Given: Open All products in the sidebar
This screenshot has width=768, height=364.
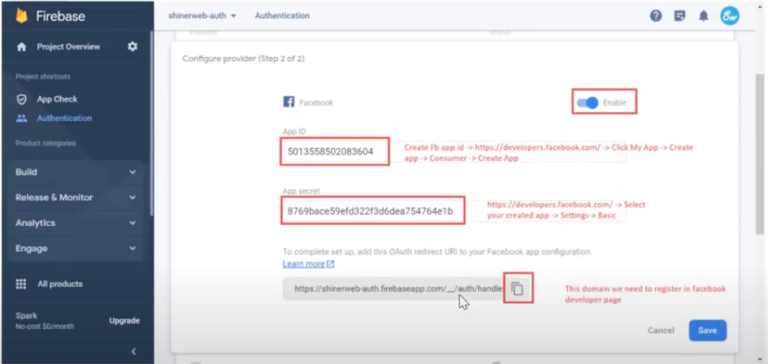Looking at the screenshot, I should pyautogui.click(x=60, y=284).
